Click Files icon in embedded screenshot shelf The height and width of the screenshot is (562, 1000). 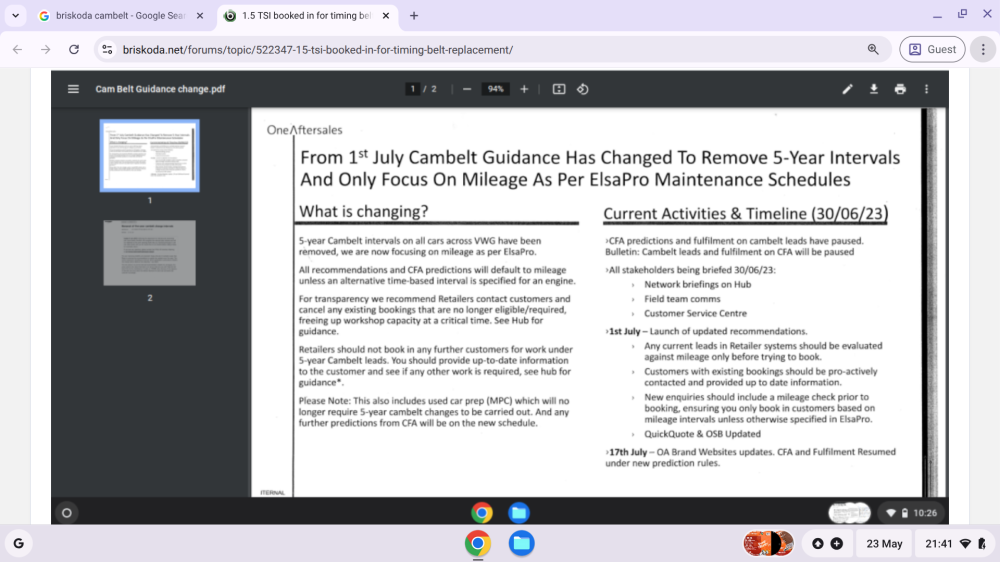[518, 512]
